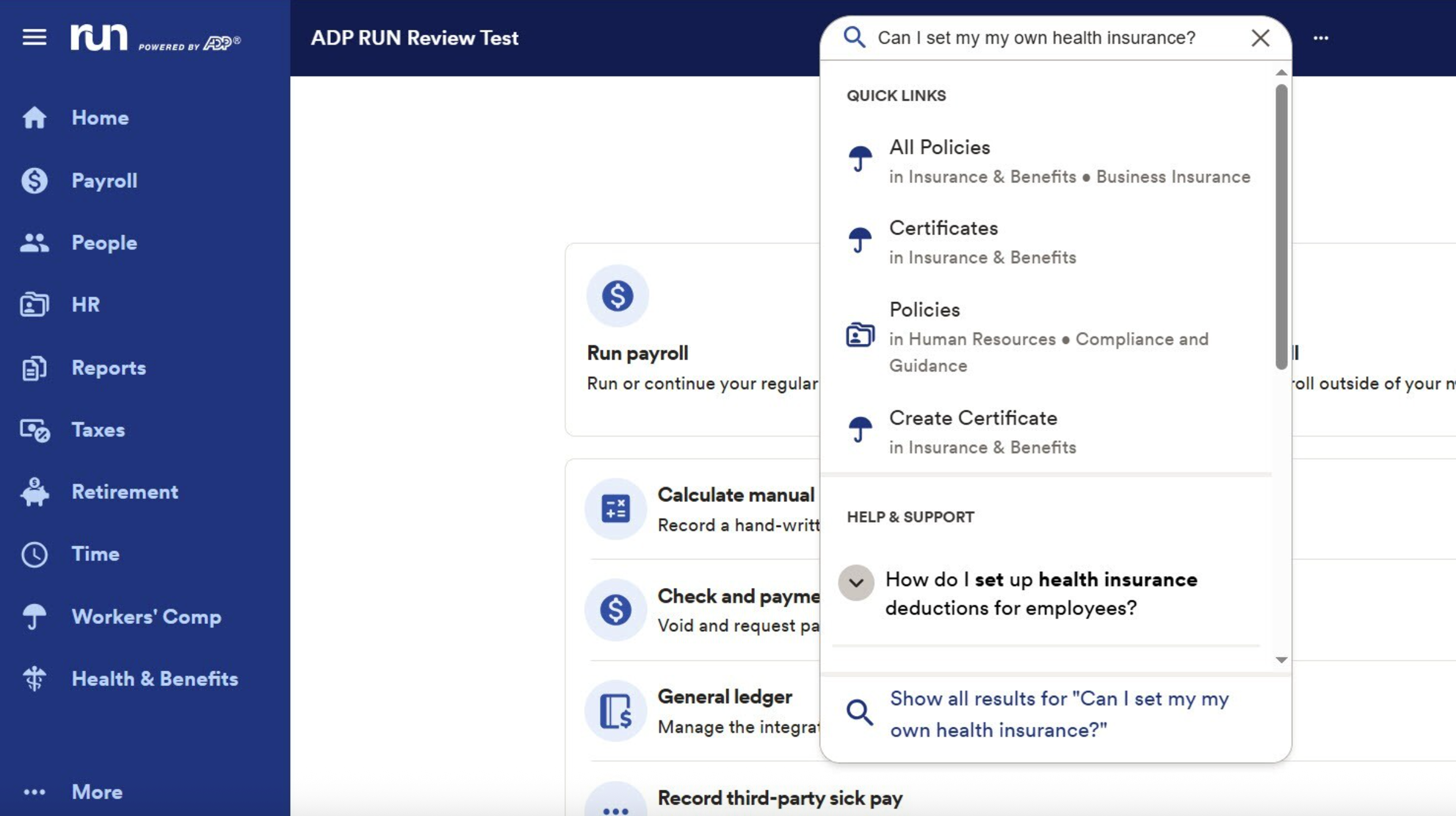Screen dimensions: 1456x816
Task: Select Certificates under Insurance & Benefits
Action: [x=943, y=228]
